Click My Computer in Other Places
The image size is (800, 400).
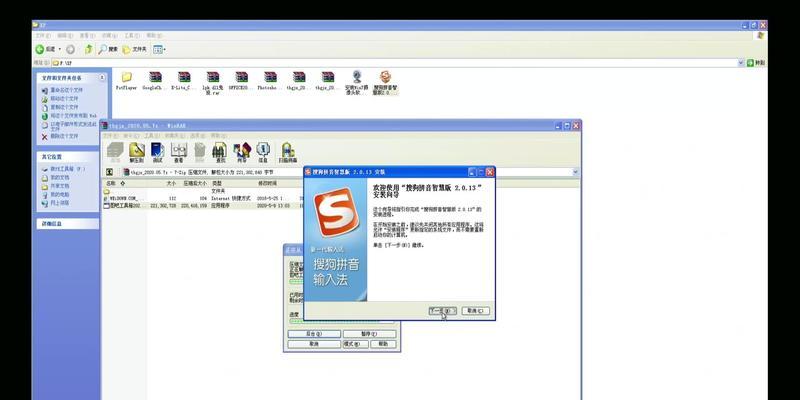[56, 194]
